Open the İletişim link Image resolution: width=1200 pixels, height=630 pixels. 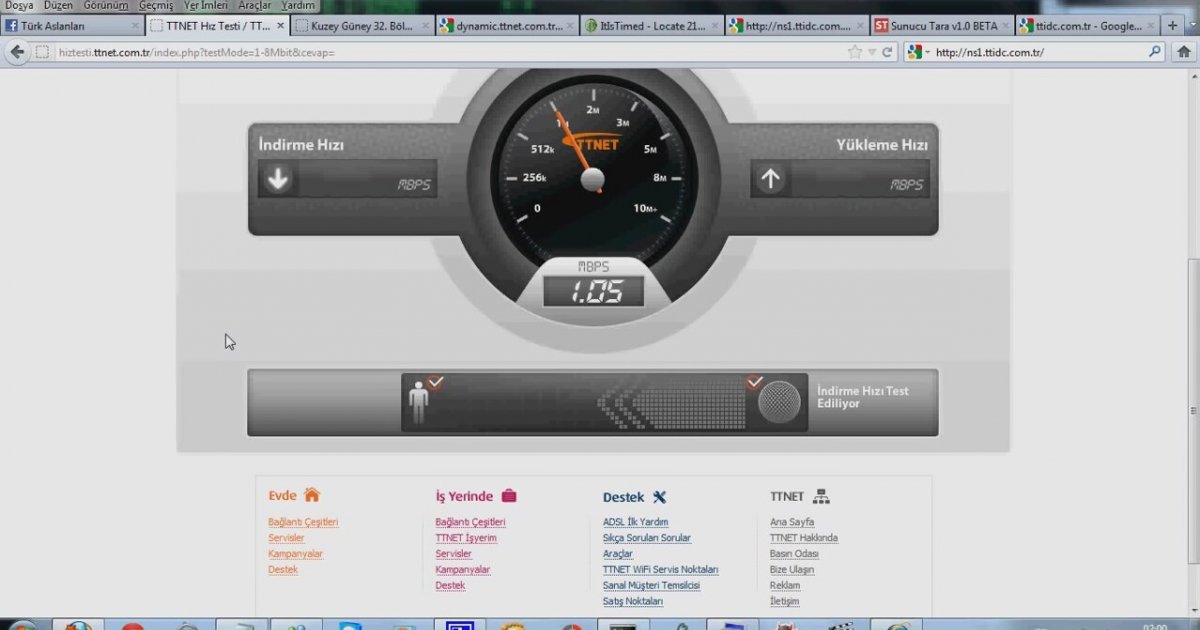(x=784, y=602)
